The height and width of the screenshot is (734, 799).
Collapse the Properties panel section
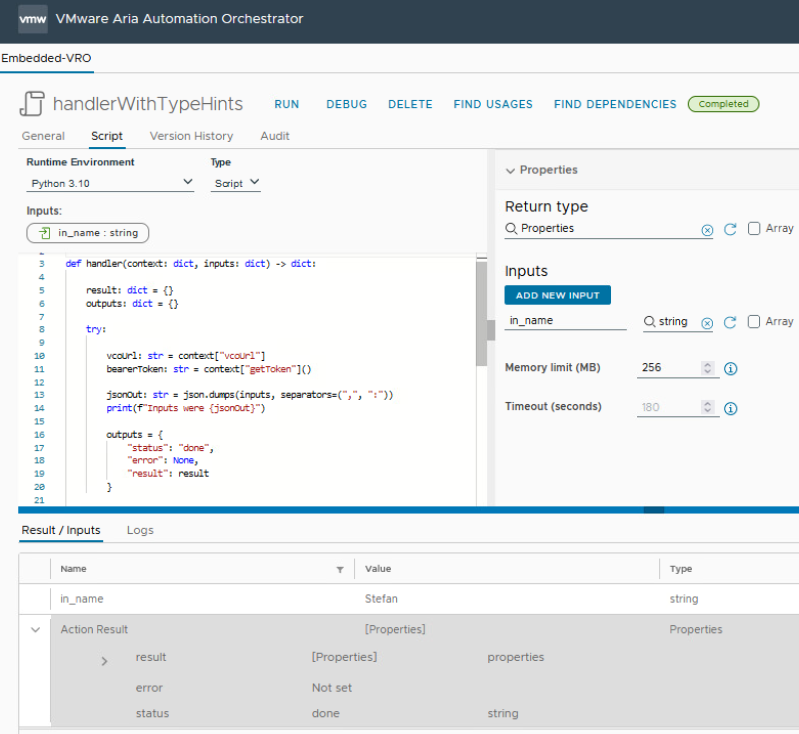(x=510, y=171)
